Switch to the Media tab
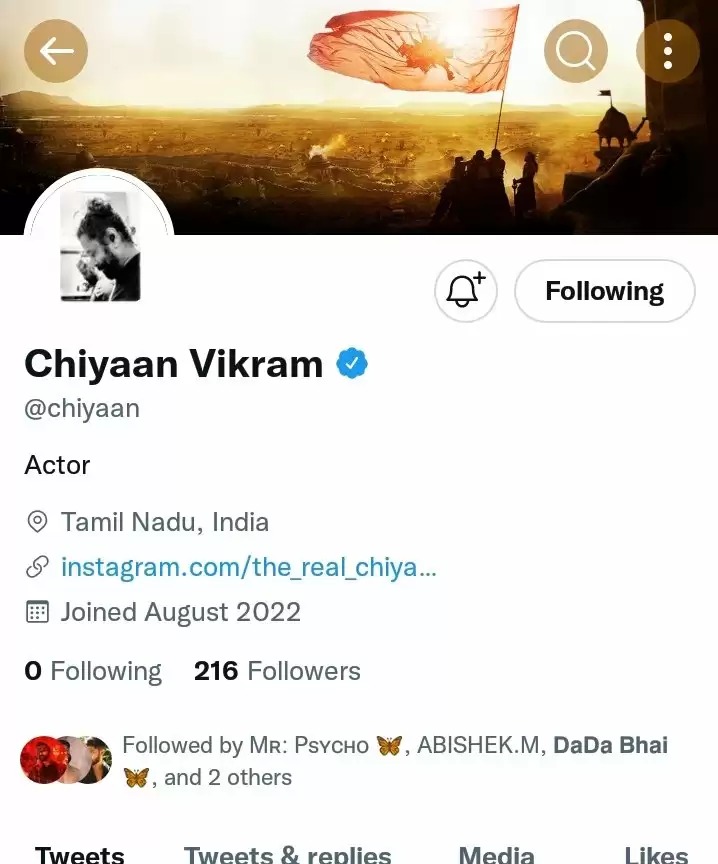This screenshot has width=718, height=864. coord(496,853)
